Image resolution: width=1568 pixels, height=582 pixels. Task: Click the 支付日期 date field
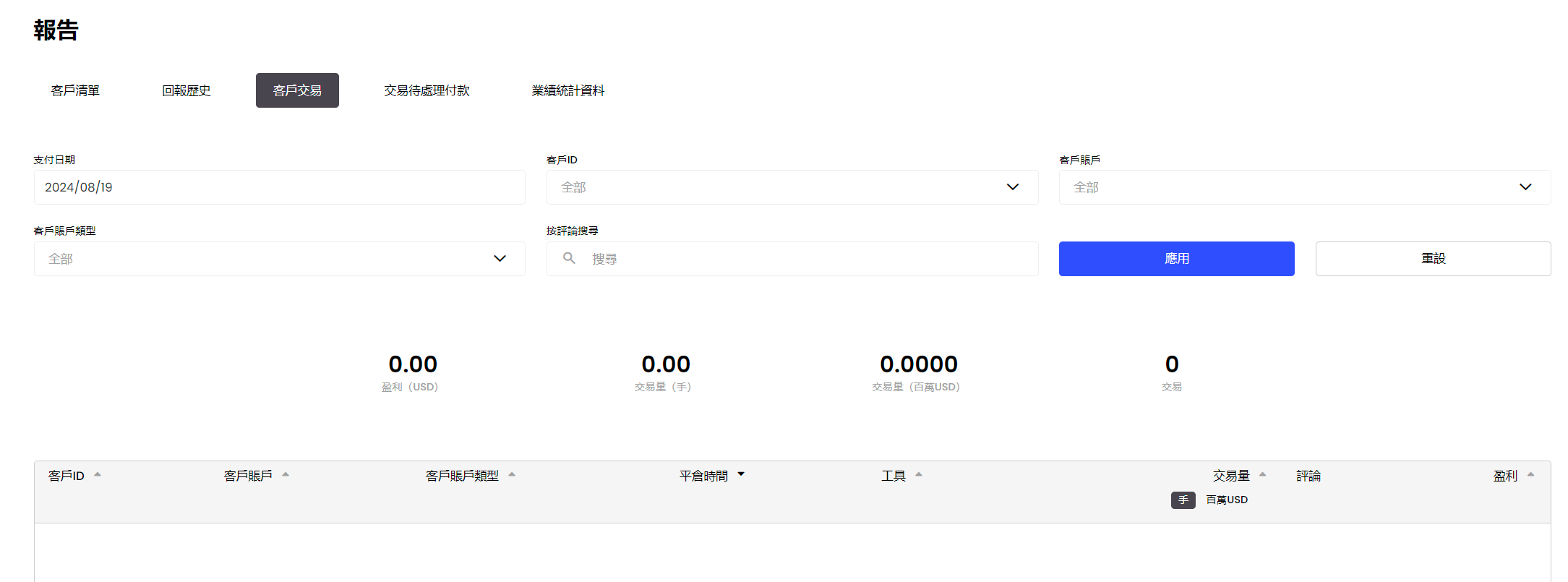tap(280, 187)
